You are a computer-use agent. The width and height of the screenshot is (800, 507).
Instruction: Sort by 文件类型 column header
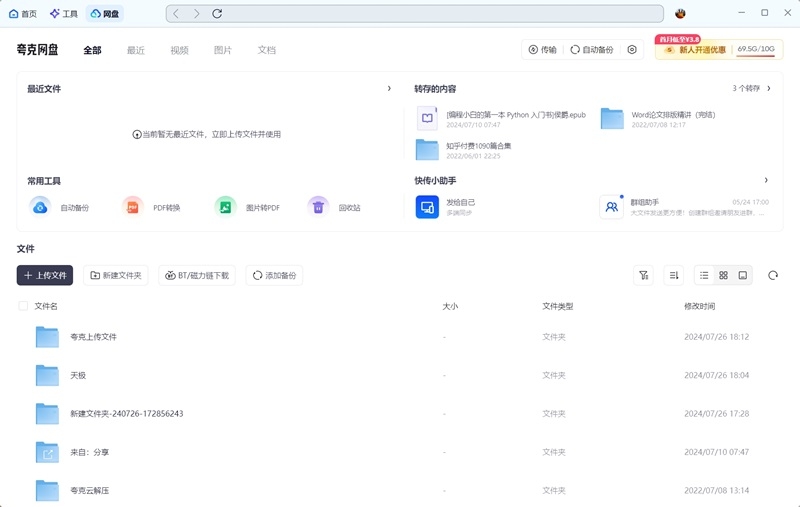tap(558, 306)
